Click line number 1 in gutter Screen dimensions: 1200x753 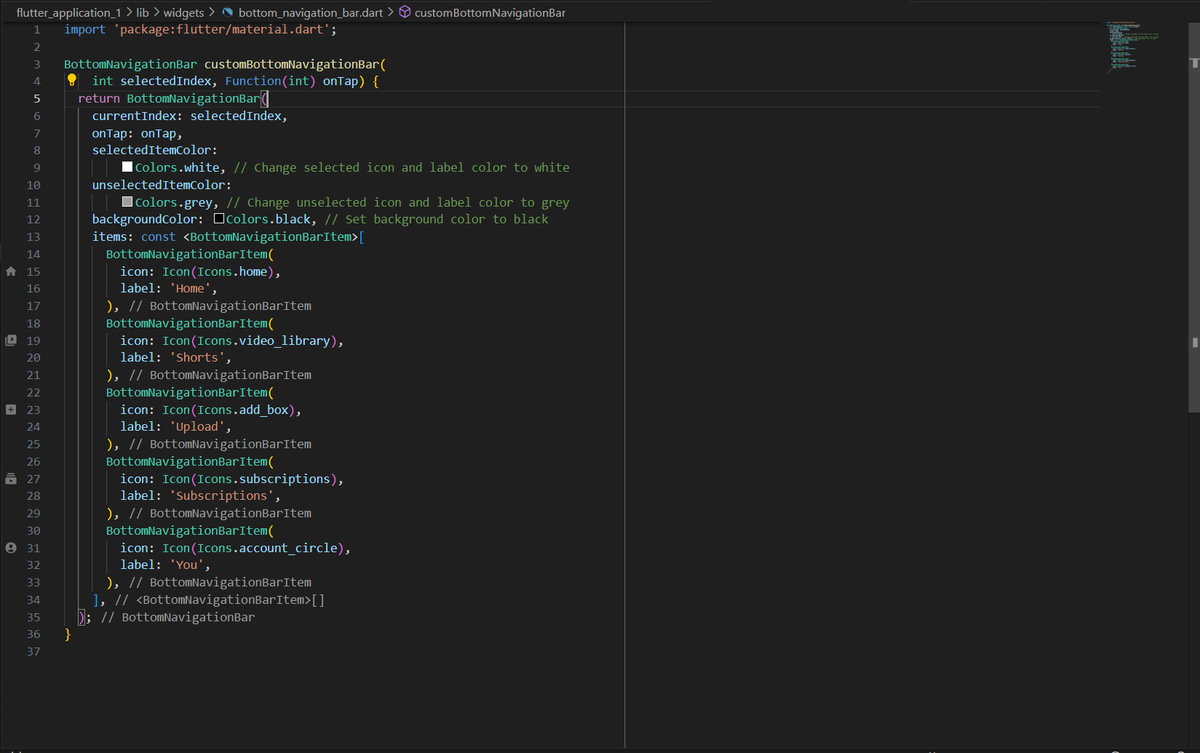[36, 29]
